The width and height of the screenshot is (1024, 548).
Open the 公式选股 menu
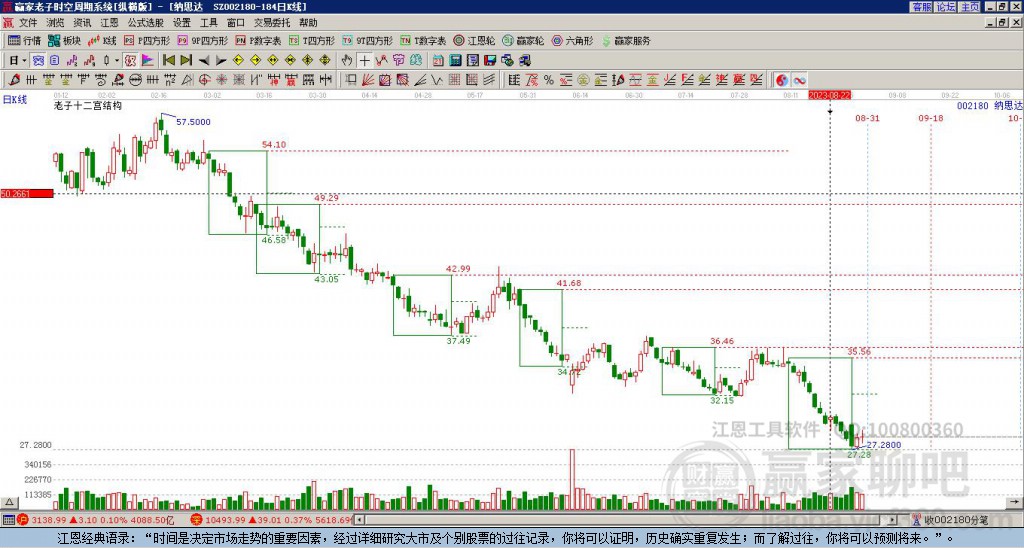click(146, 23)
